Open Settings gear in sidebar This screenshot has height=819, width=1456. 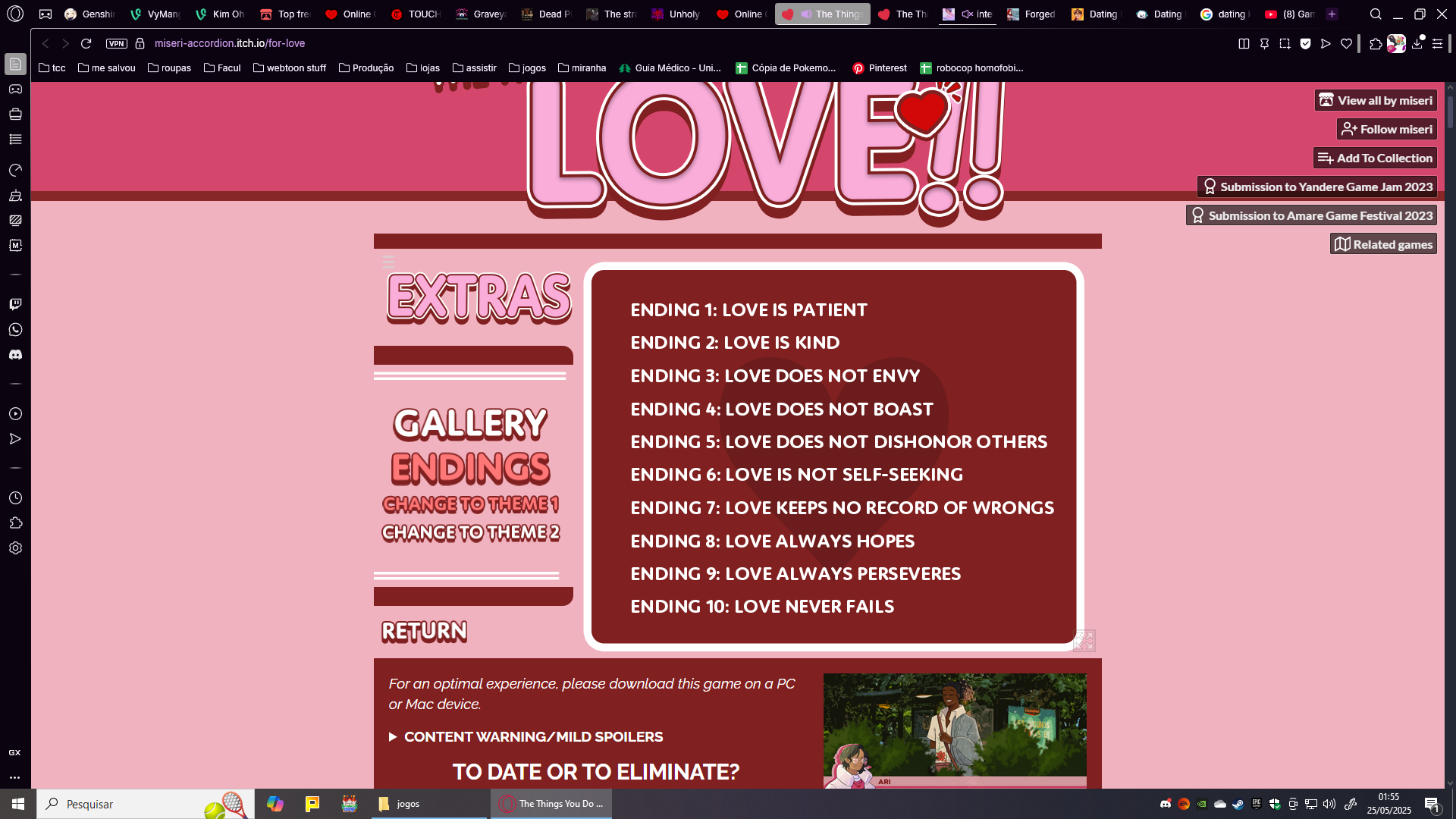(15, 548)
